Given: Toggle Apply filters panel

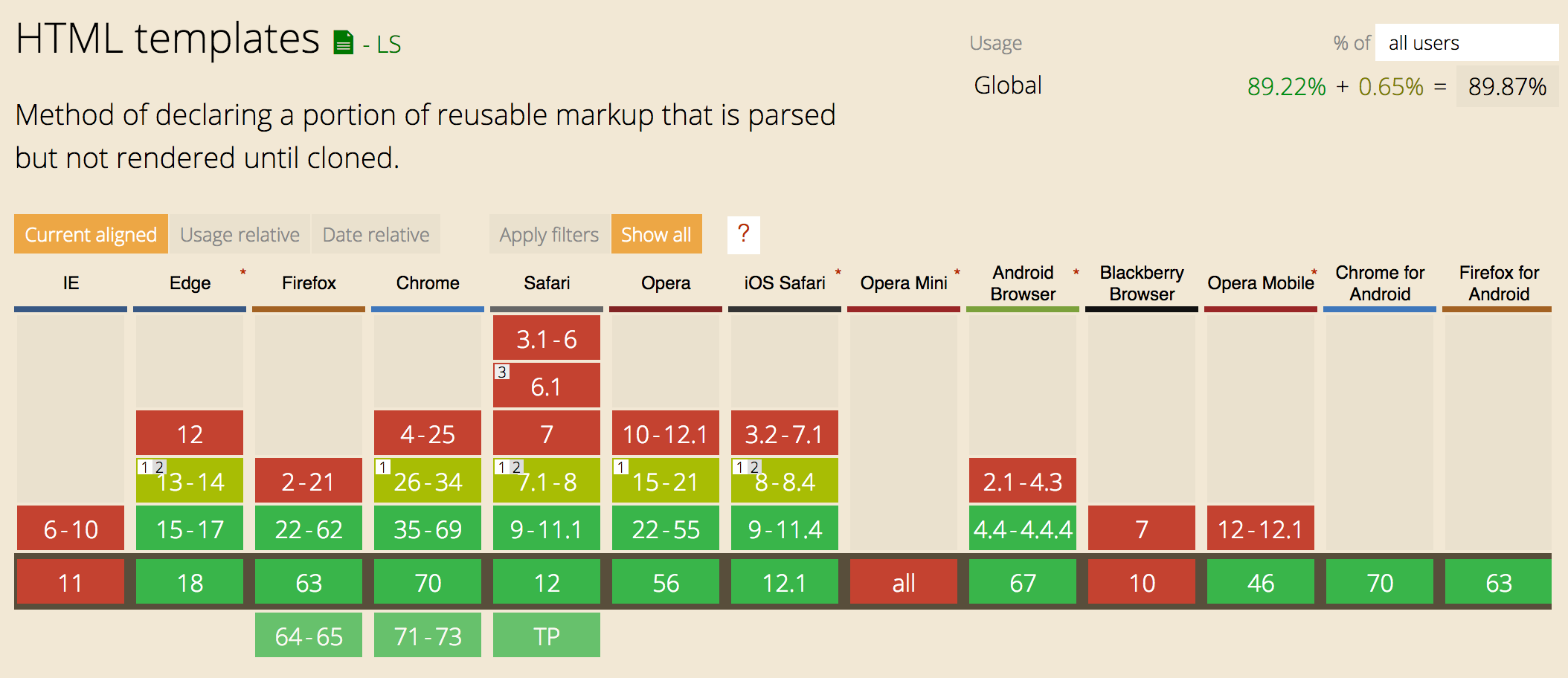Looking at the screenshot, I should point(548,233).
